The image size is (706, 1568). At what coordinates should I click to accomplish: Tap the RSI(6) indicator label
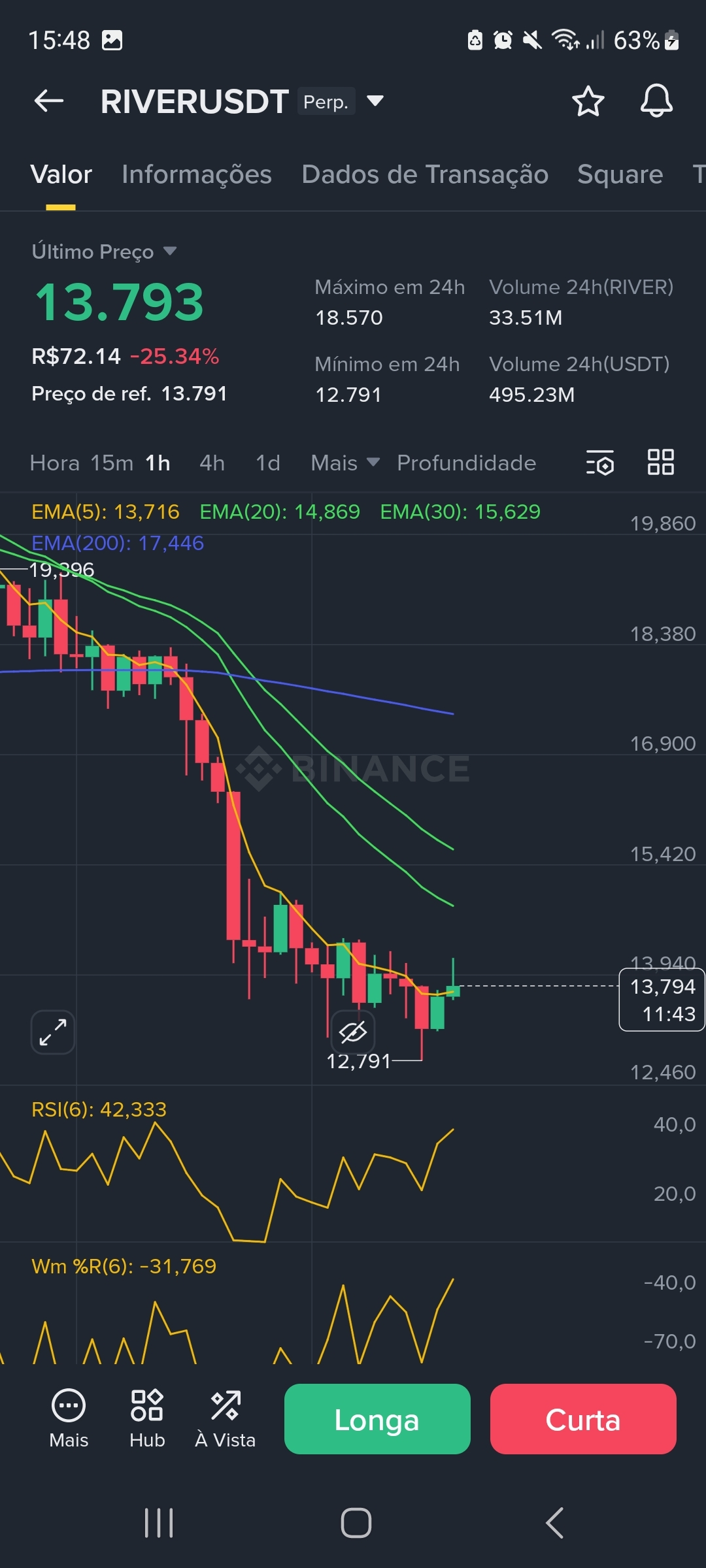click(99, 1109)
